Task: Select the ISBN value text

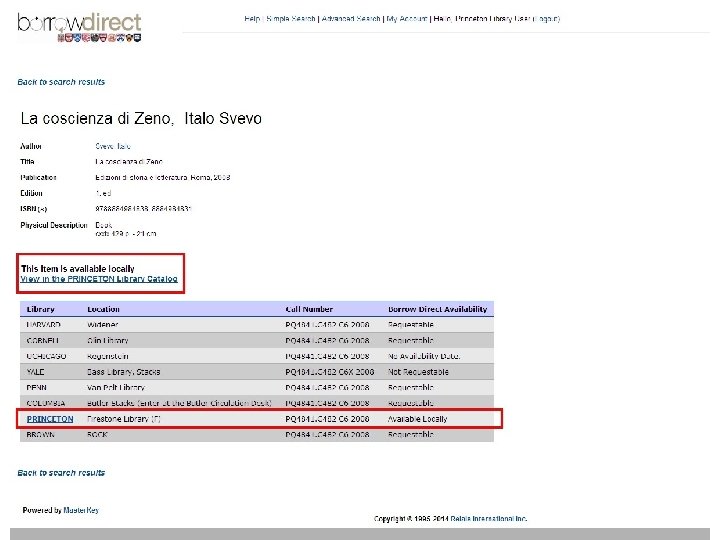Action: 143,209
